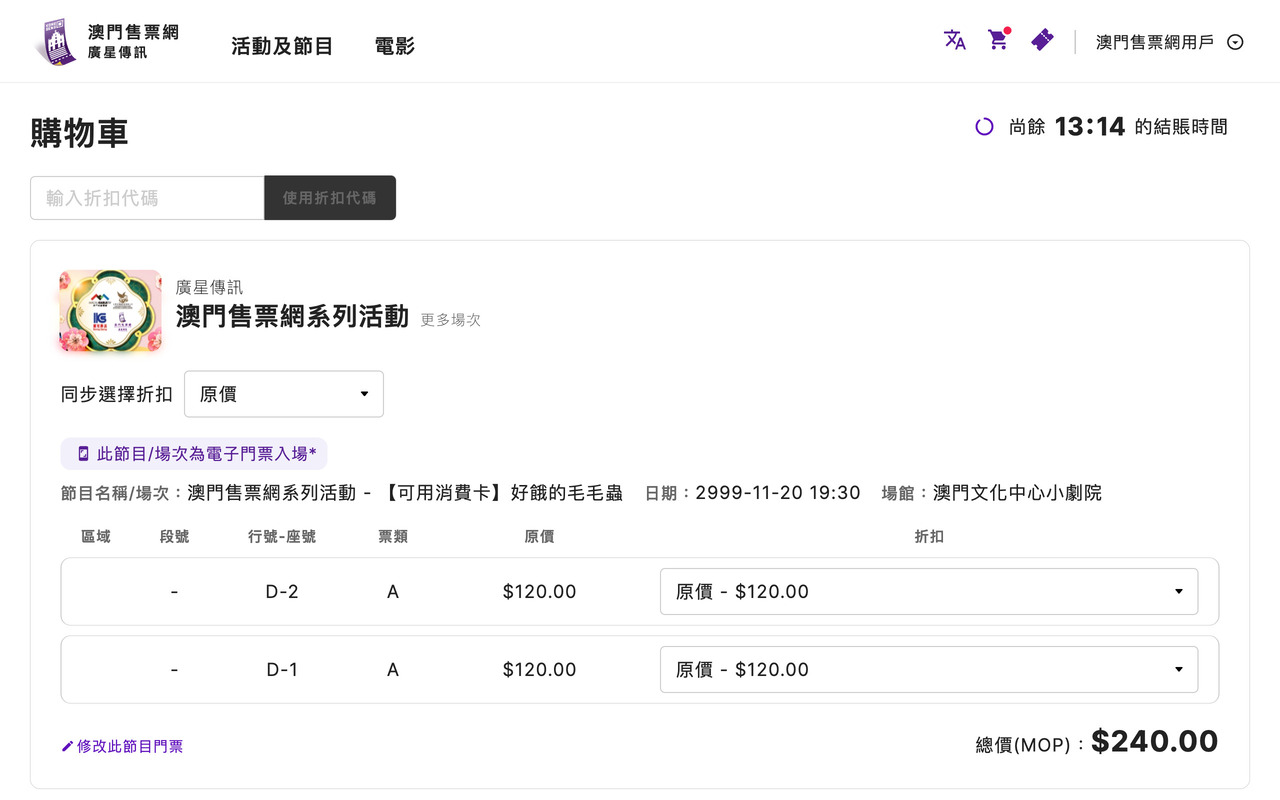Screen dimensions: 1280x800
Task: Click the 原價 column header
Action: click(539, 537)
